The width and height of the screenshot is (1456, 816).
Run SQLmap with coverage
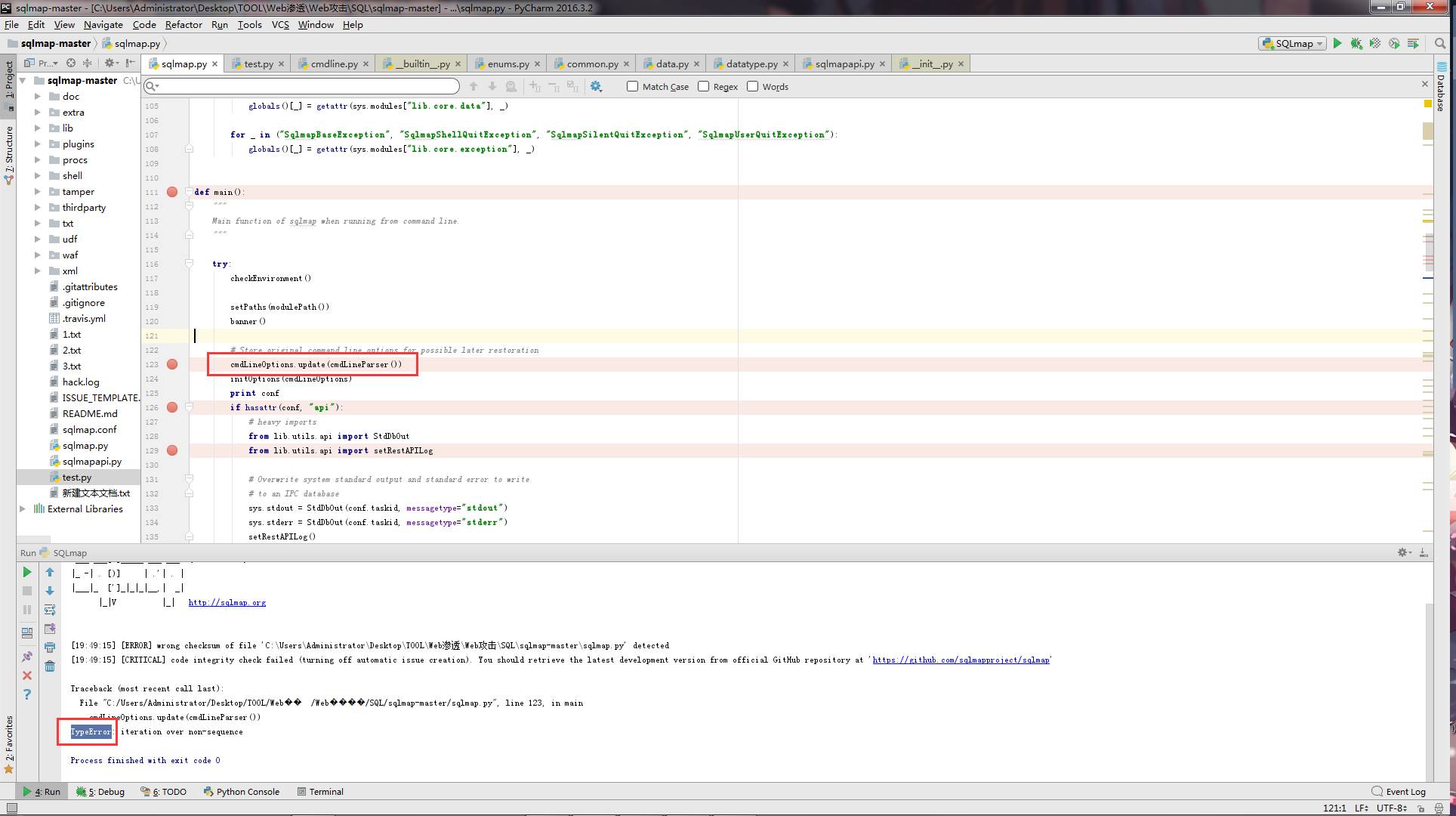(x=1375, y=43)
